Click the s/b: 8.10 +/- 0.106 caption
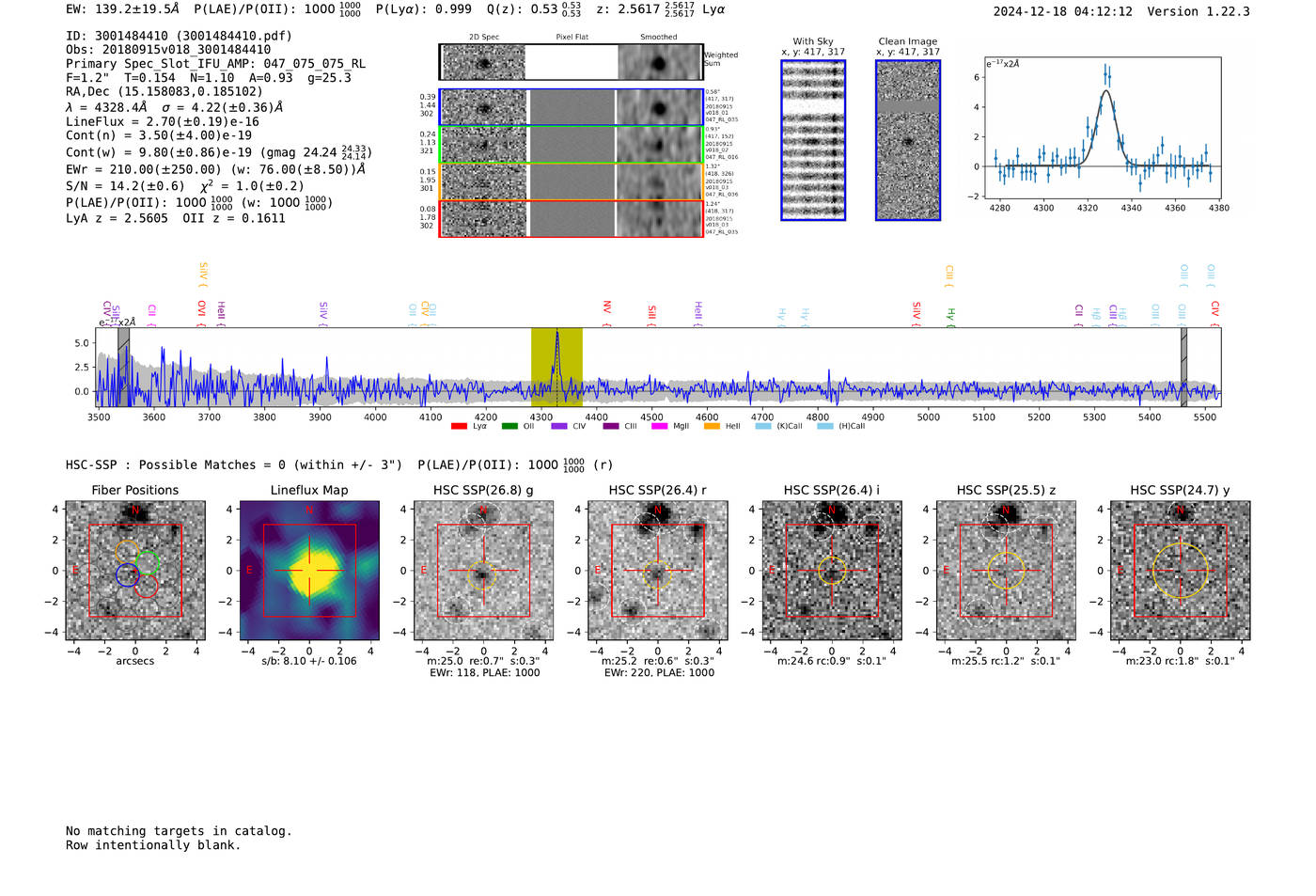The width and height of the screenshot is (1316, 896). (x=309, y=661)
